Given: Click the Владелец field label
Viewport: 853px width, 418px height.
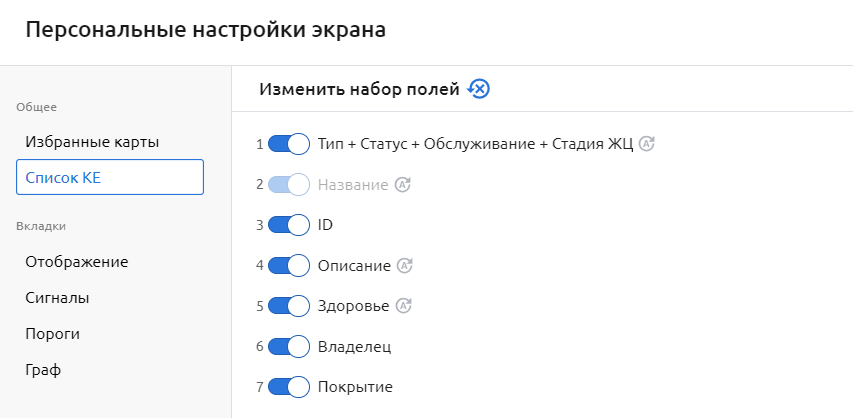Looking at the screenshot, I should pos(354,347).
